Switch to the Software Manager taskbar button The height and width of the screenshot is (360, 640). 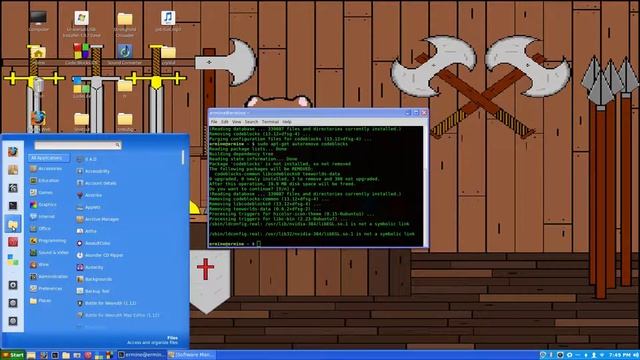coord(191,355)
